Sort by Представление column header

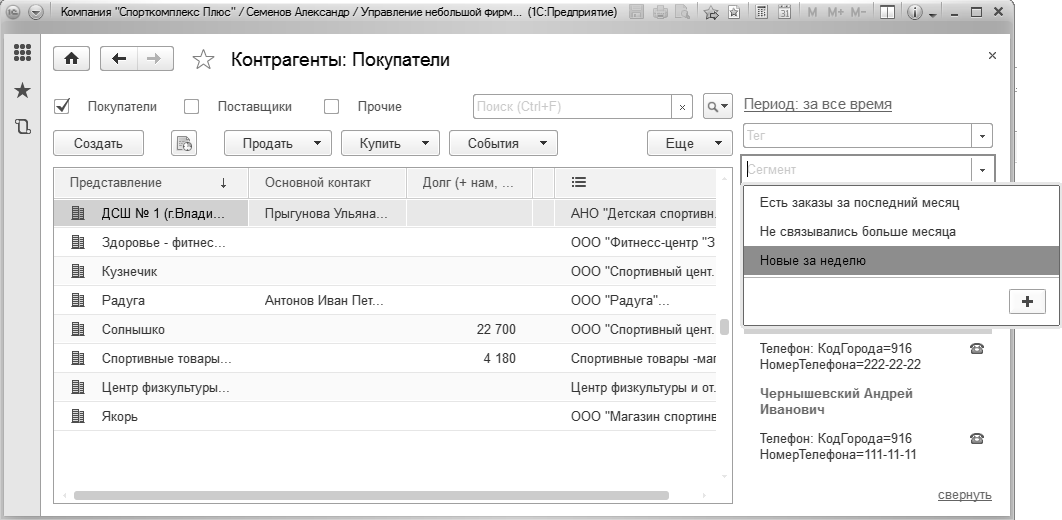151,183
